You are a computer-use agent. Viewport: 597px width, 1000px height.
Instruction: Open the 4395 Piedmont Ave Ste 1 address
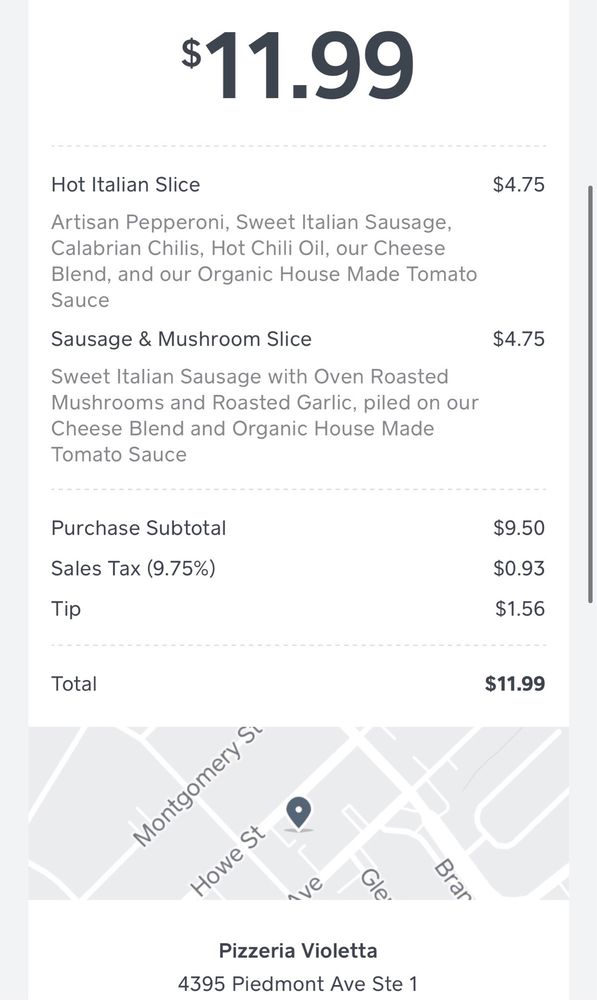298,983
